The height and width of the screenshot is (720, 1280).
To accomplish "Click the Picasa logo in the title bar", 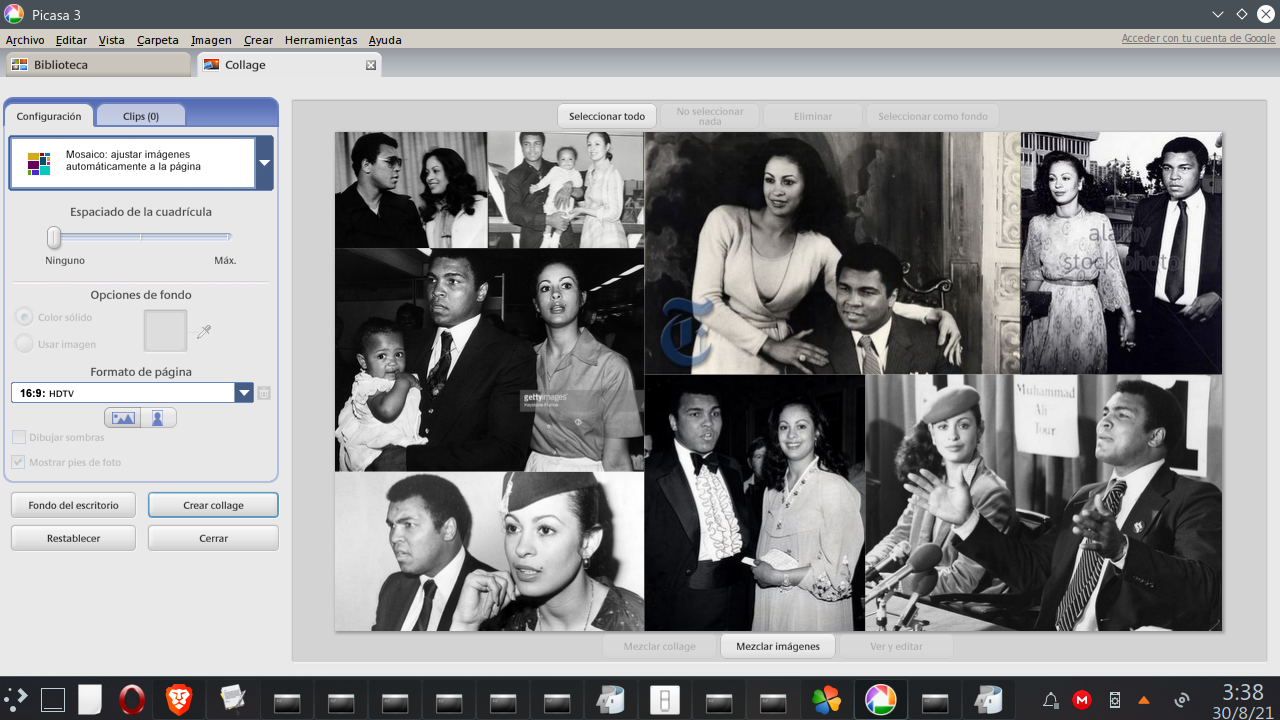I will tap(13, 14).
